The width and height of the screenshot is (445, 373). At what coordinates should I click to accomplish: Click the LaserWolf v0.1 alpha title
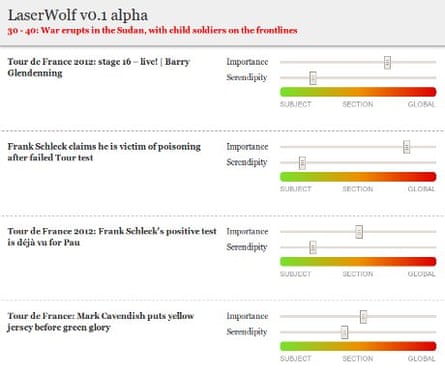pyautogui.click(x=78, y=15)
